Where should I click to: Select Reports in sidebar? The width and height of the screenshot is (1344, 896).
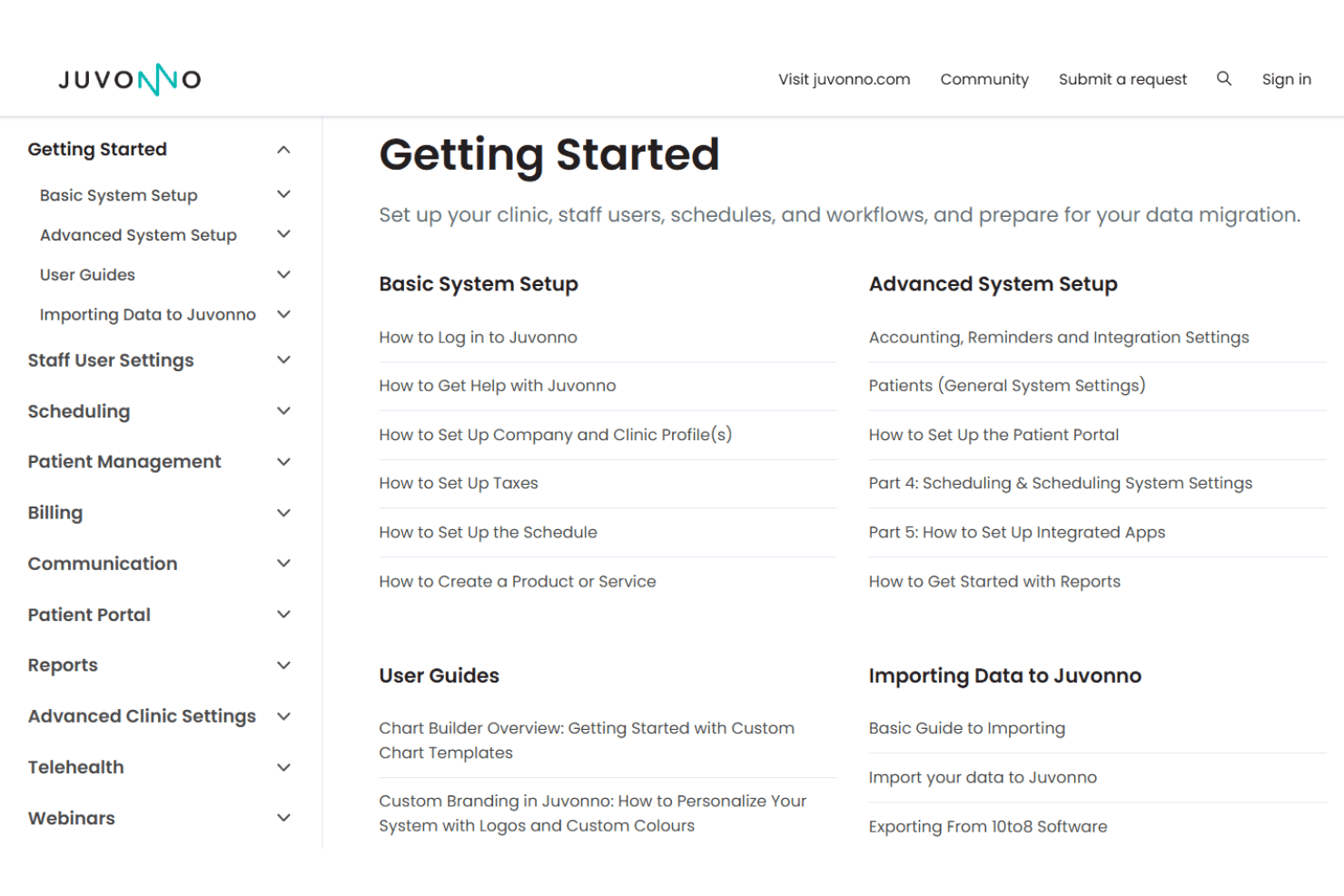(x=63, y=665)
